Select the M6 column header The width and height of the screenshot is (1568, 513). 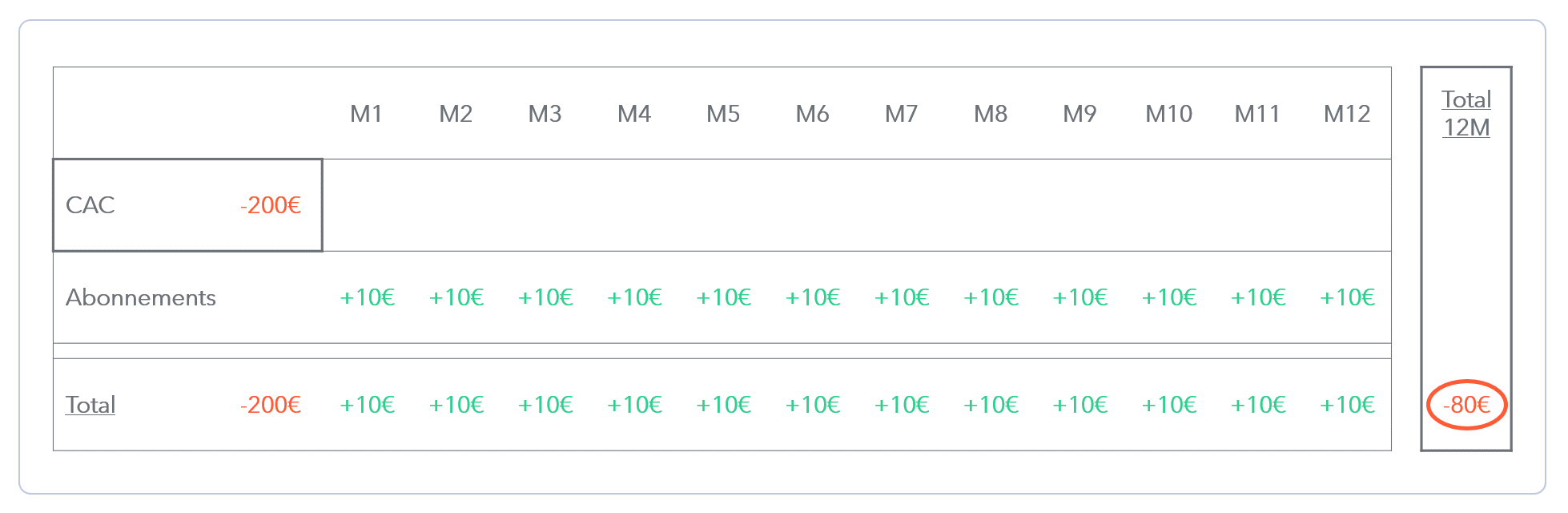tap(812, 114)
